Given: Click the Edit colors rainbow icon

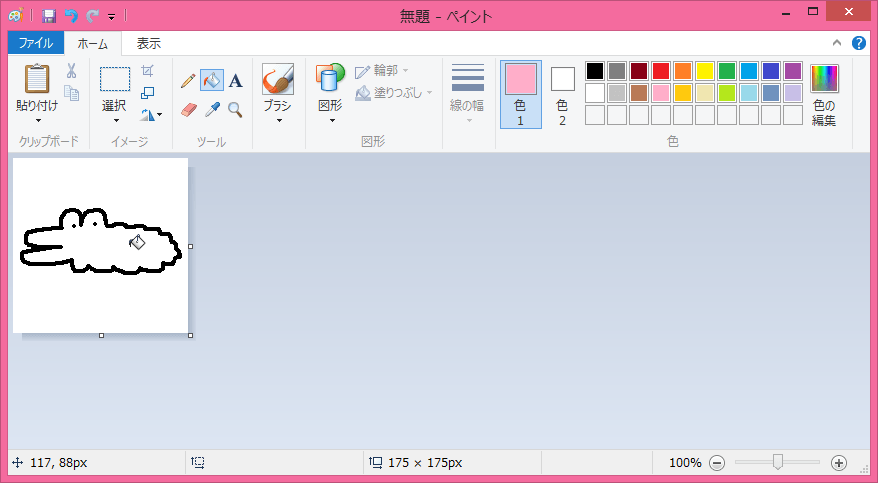Looking at the screenshot, I should 824,78.
